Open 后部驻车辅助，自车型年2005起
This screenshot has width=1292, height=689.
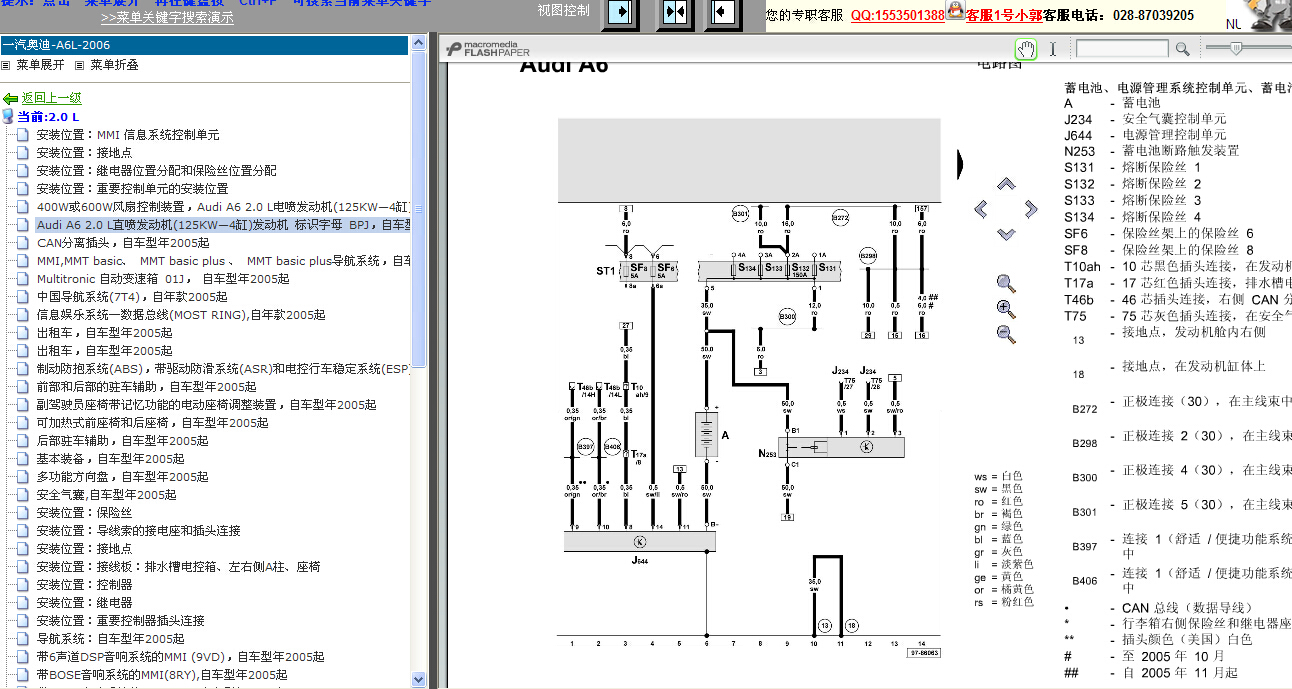(x=122, y=441)
